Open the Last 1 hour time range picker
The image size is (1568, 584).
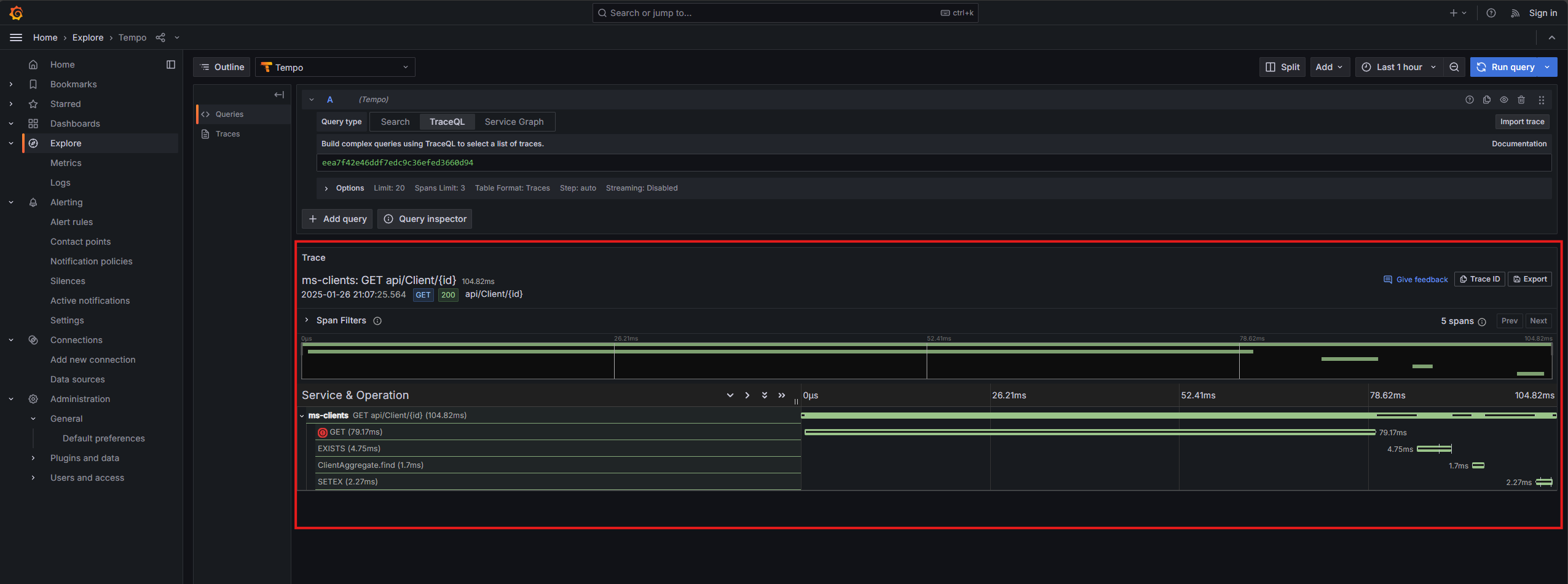point(1399,67)
